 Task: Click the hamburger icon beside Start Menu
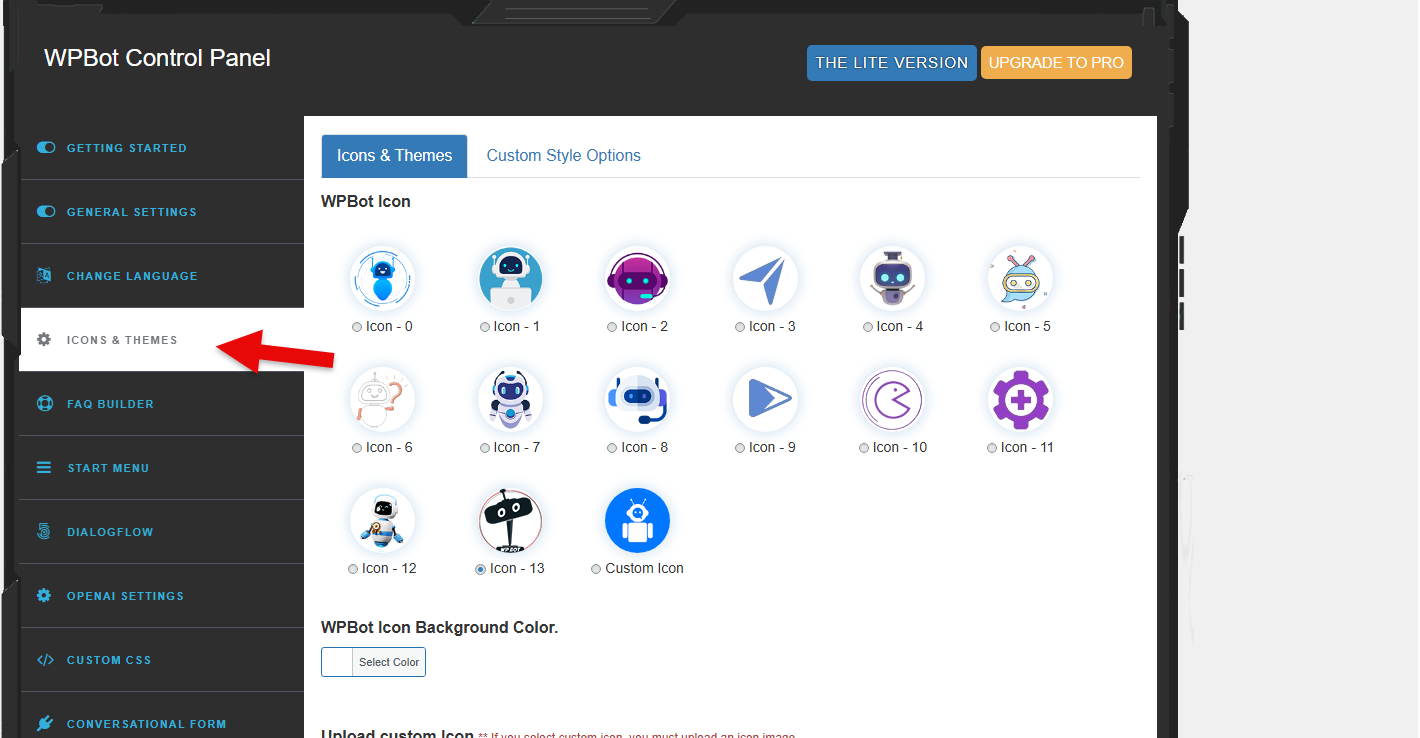[x=44, y=467]
